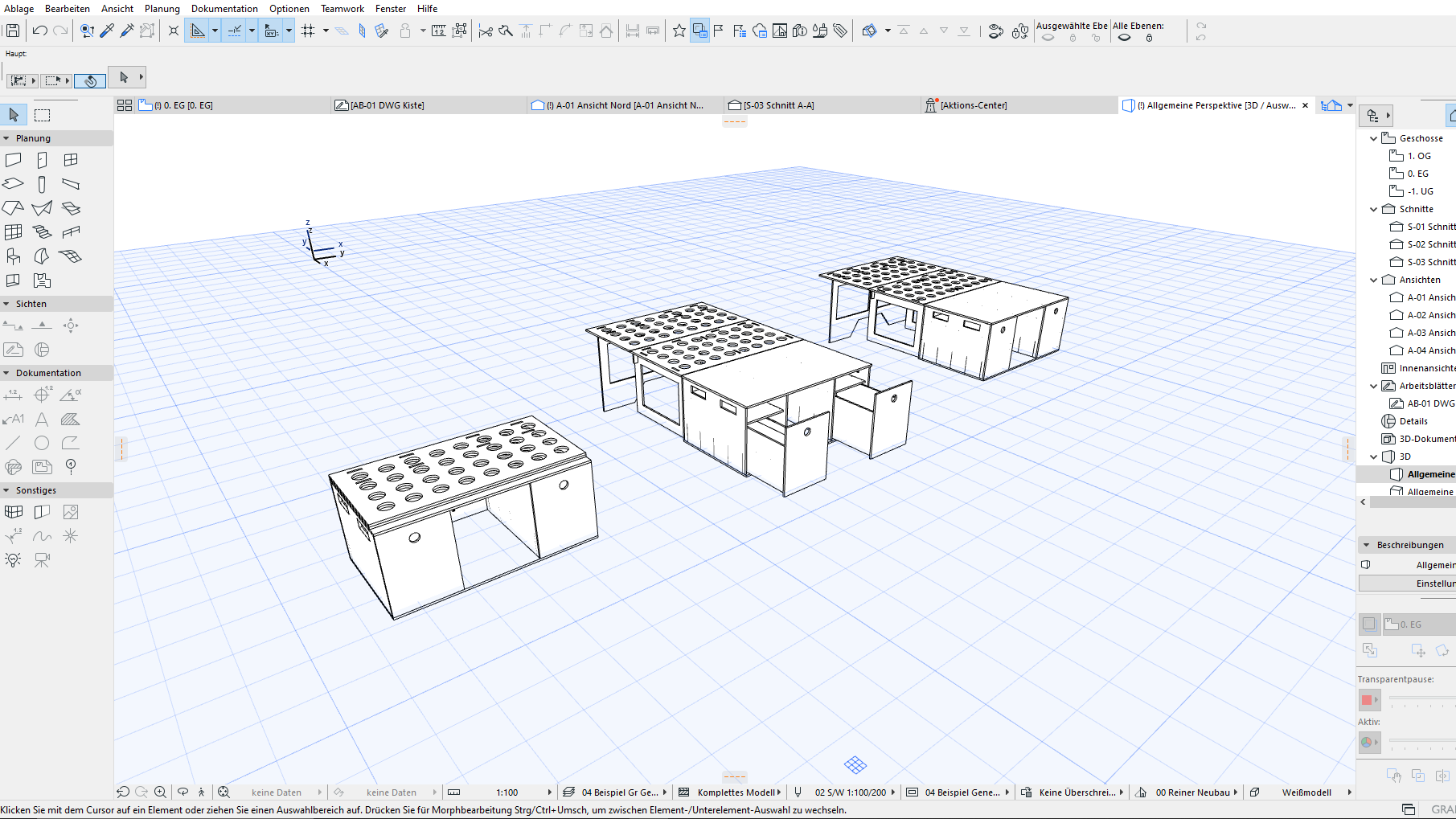Open 00 Reiner Neubau renovation filter
The height and width of the screenshot is (819, 1456).
point(1186,792)
